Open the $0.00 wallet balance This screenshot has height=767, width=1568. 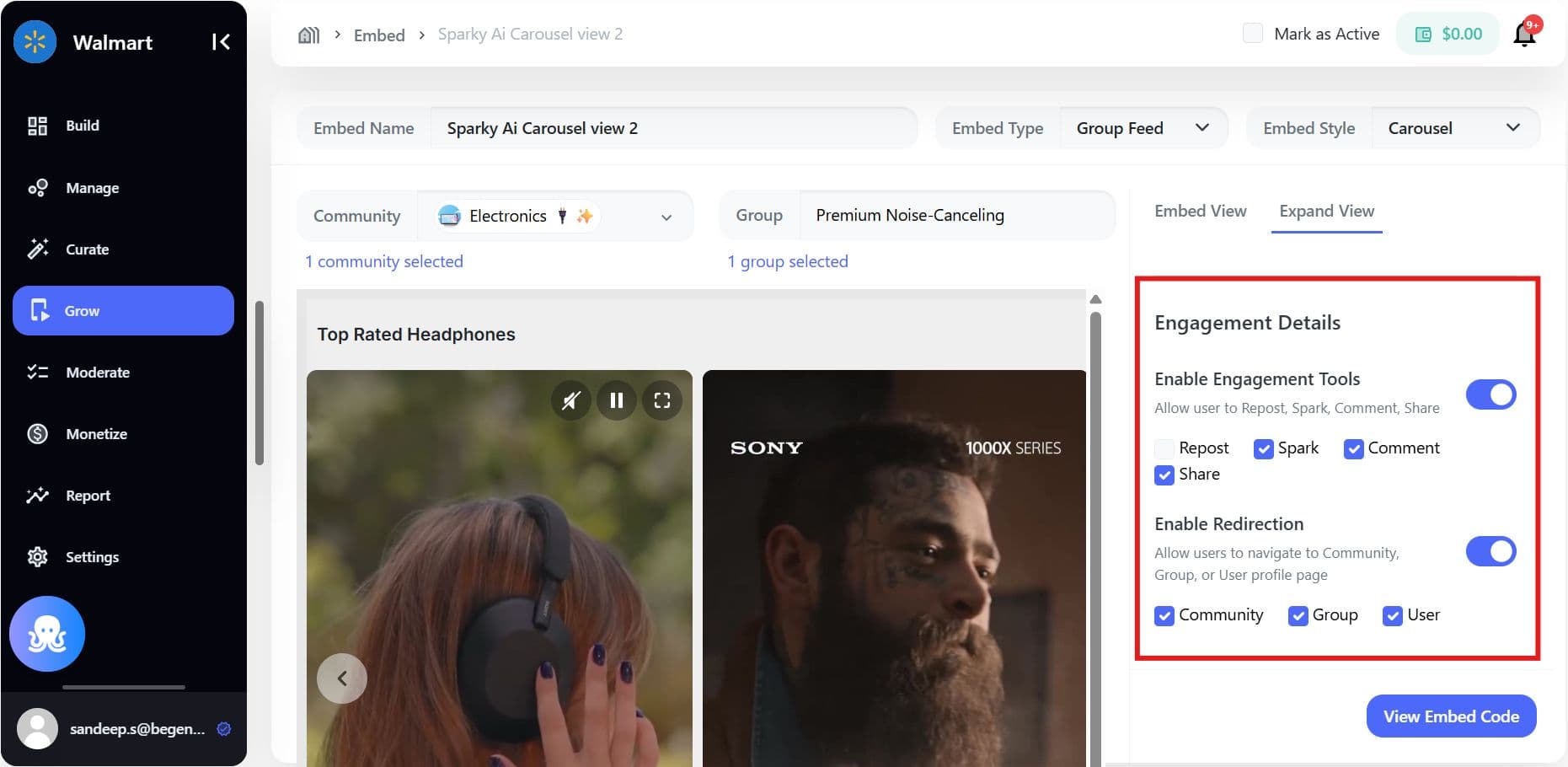click(1448, 34)
